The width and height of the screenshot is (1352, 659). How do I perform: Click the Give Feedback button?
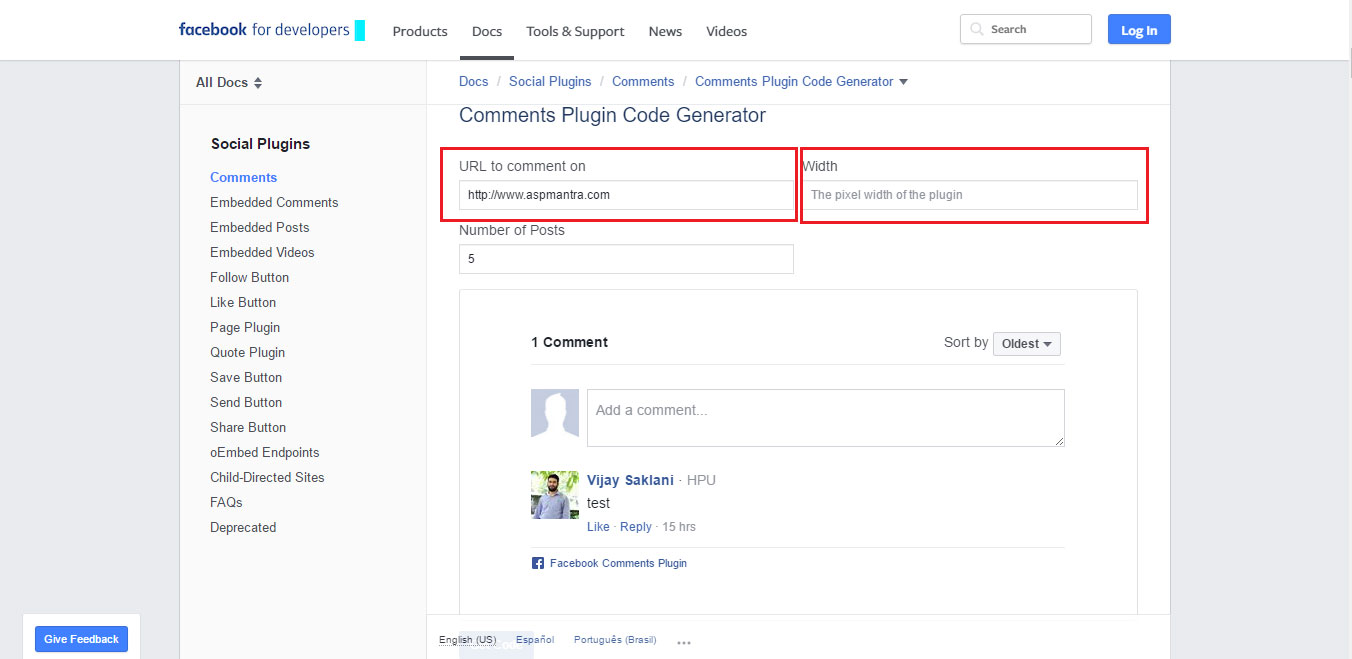(x=80, y=638)
